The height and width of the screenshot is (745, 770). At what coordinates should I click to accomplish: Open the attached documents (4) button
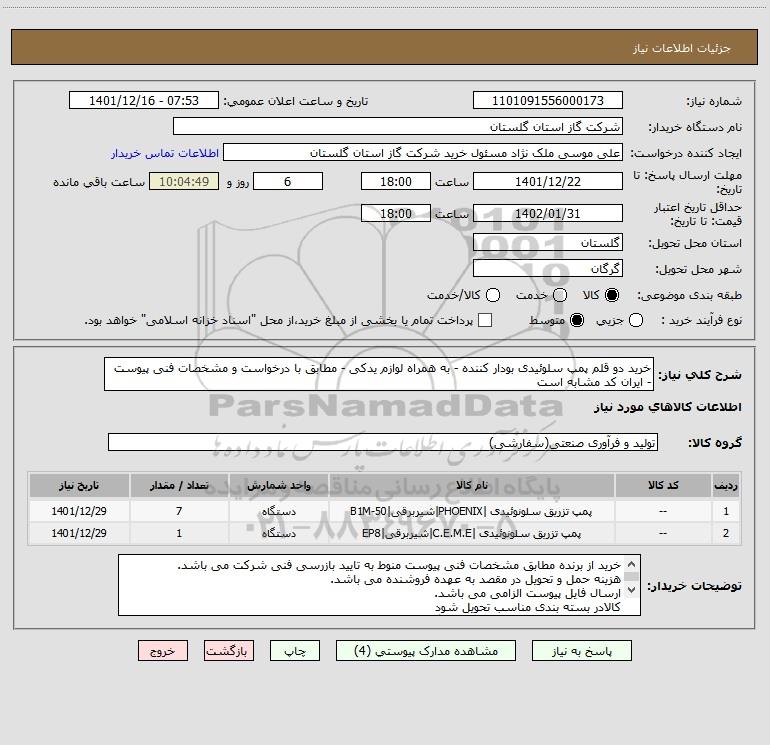[x=426, y=651]
